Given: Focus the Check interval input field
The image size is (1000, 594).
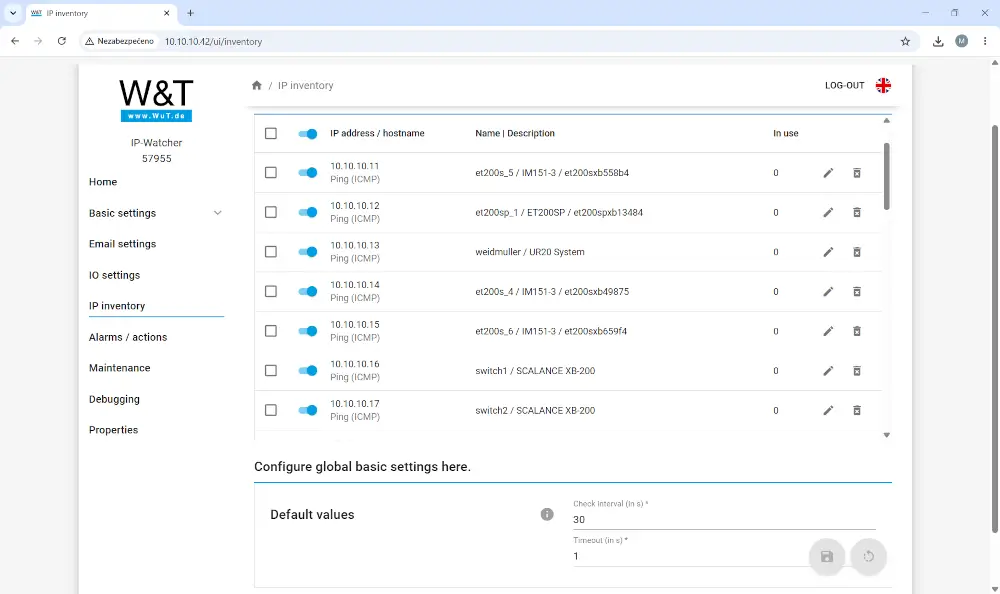Looking at the screenshot, I should point(724,519).
